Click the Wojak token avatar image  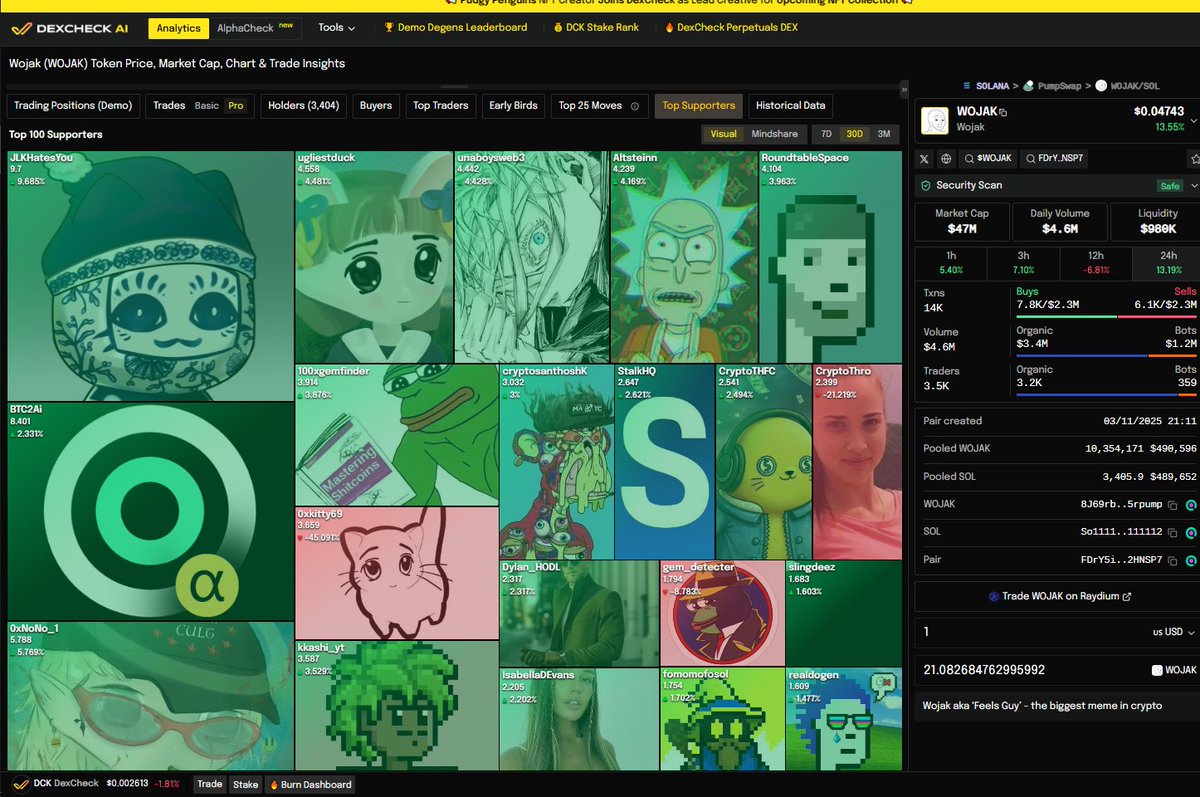934,120
